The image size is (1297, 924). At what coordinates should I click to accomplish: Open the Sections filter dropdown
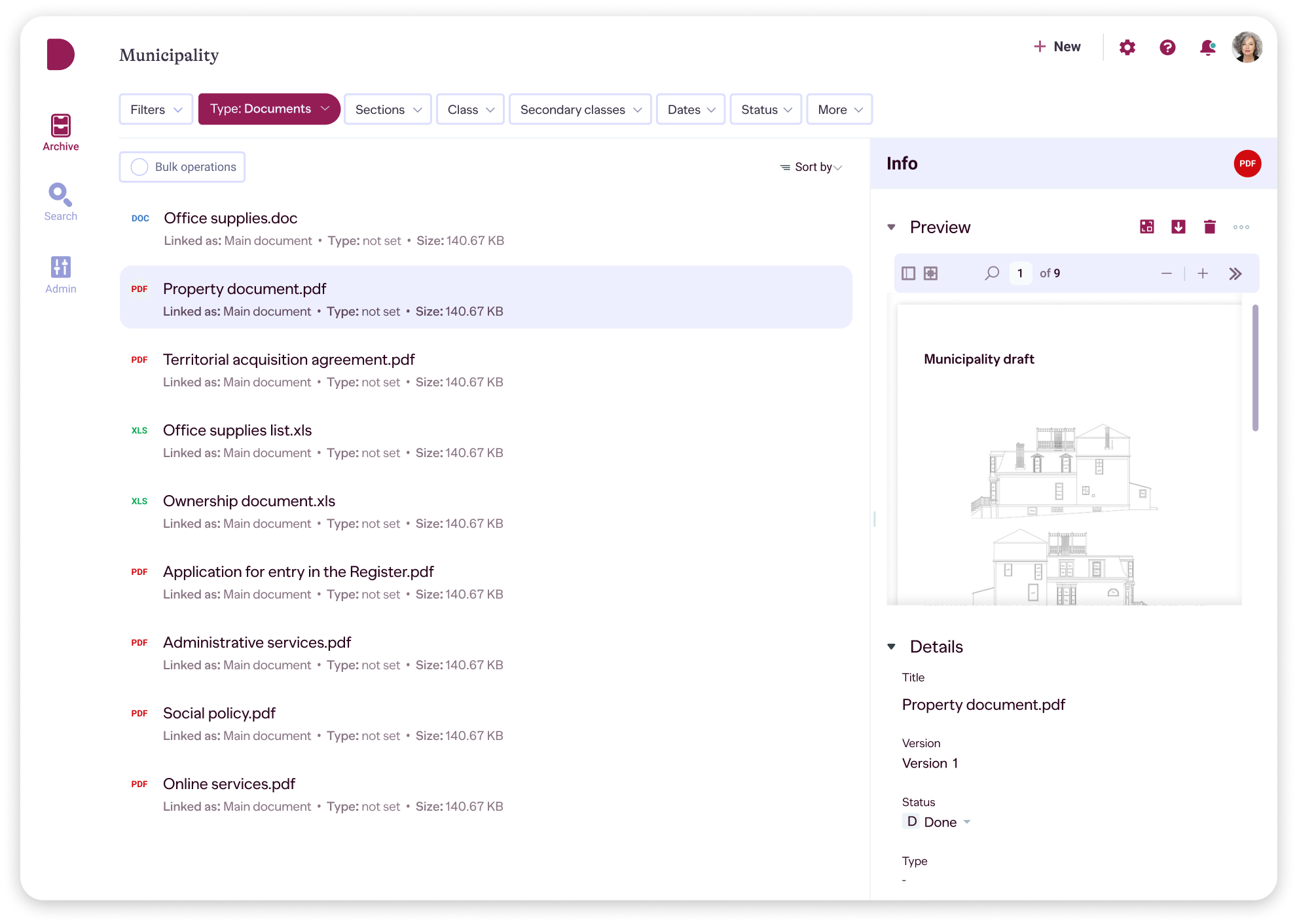coord(388,109)
